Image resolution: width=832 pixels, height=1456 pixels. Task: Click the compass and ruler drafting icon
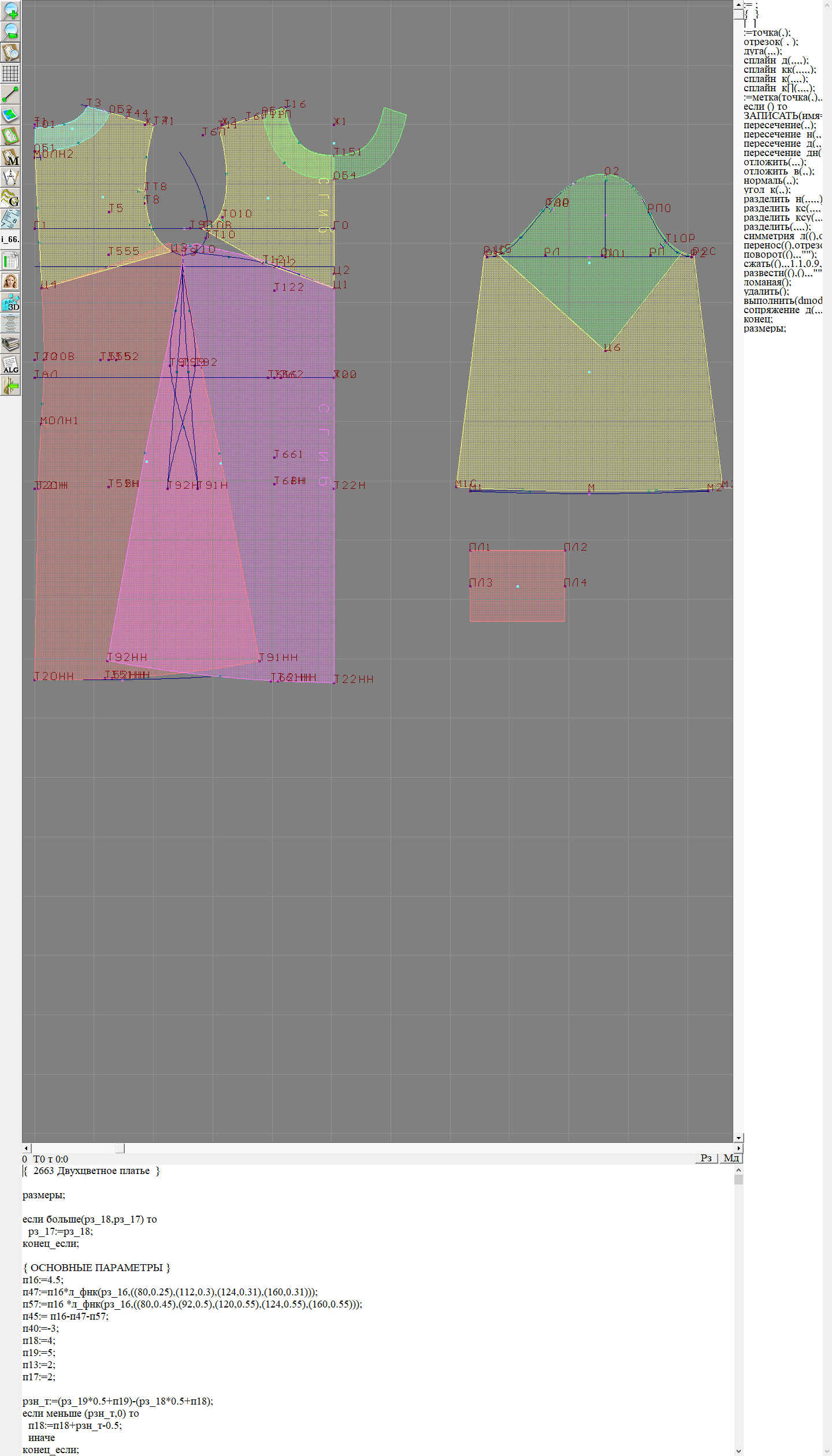point(10,177)
